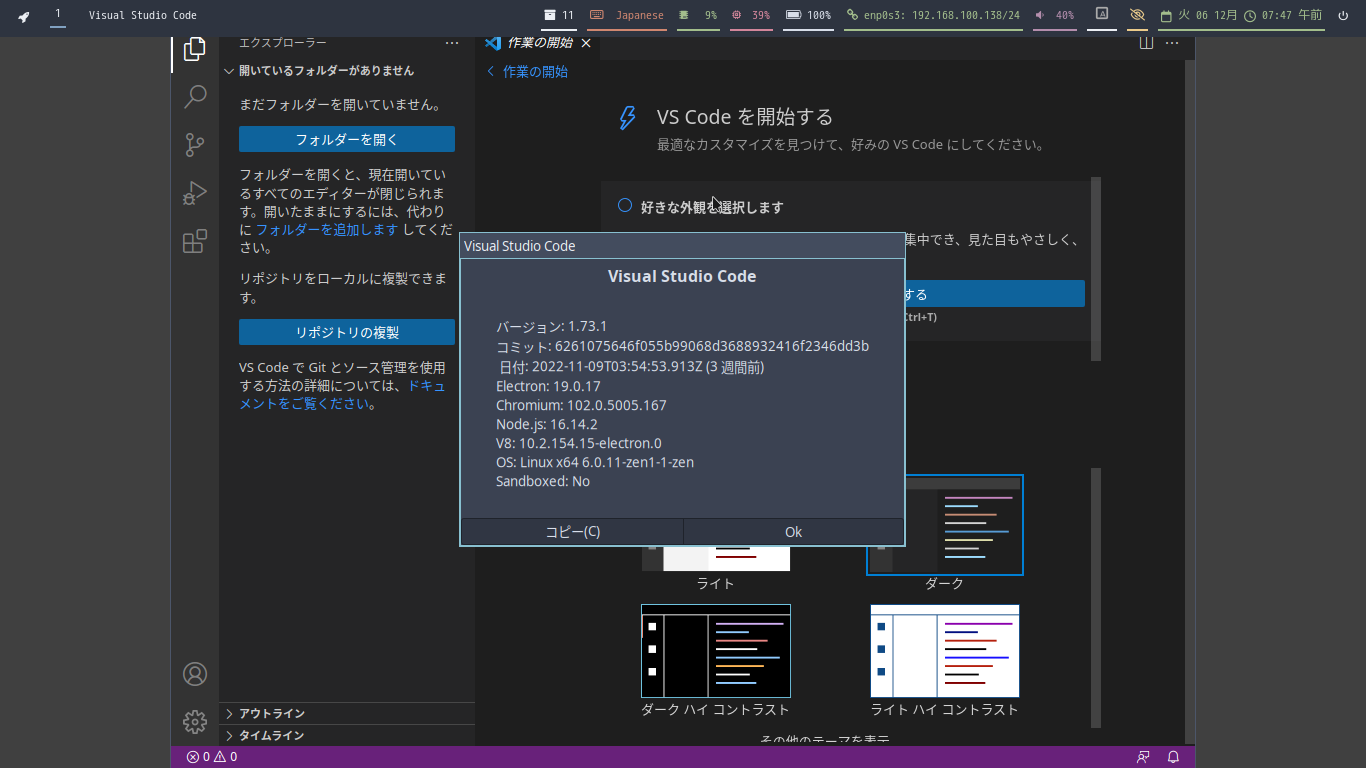Open the Explorer view in activity bar
Viewport: 1366px width, 768px height.
click(x=195, y=49)
